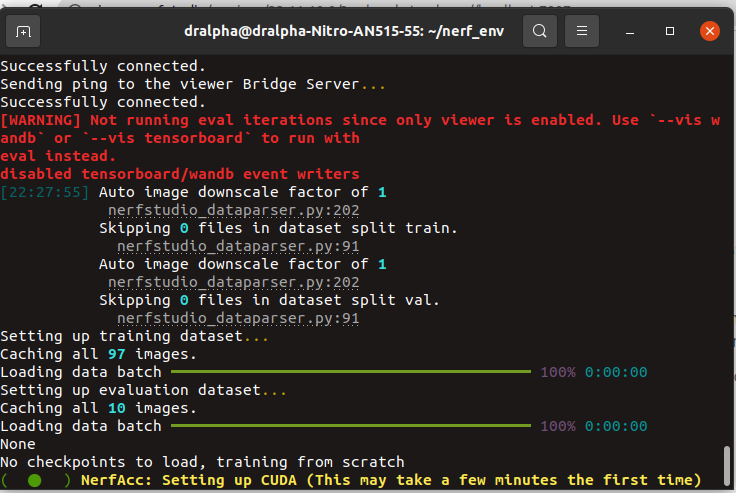Click 'Sending ping to the viewer Bridge Server' line
The image size is (736, 493).
193,84
